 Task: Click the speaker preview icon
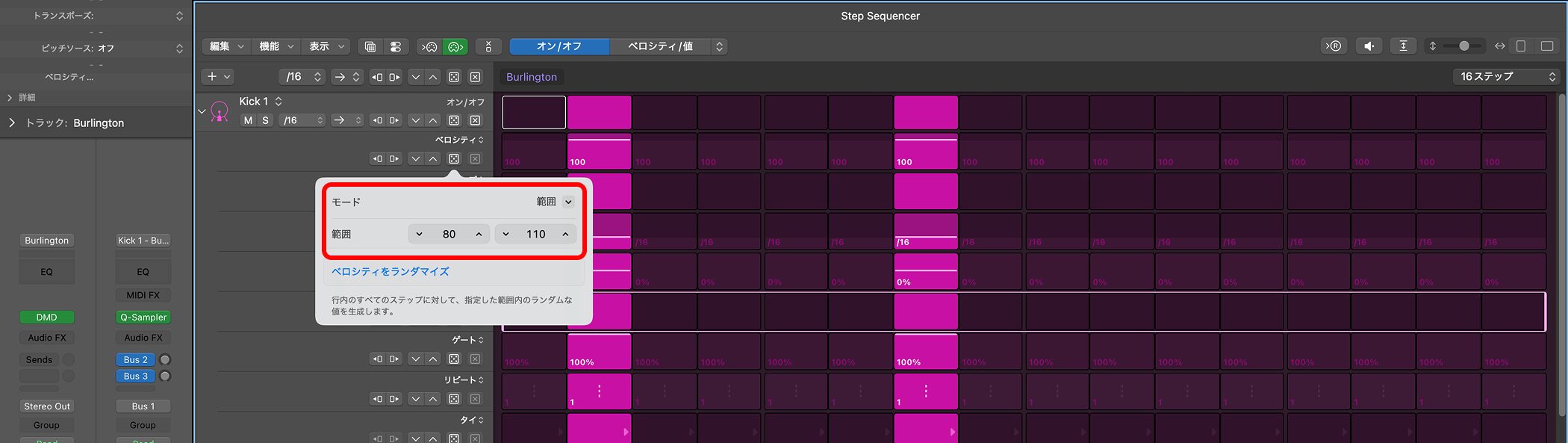click(1369, 46)
